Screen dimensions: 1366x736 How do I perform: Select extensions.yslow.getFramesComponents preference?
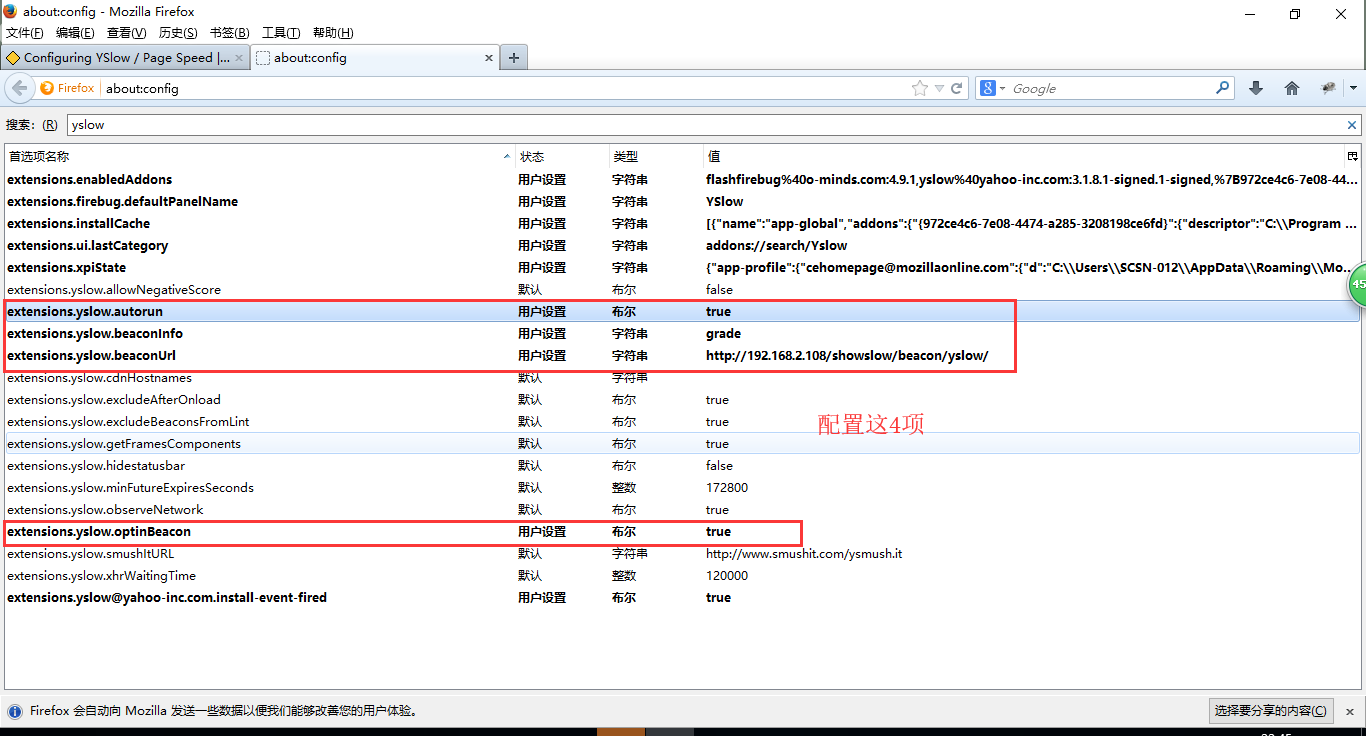682,444
